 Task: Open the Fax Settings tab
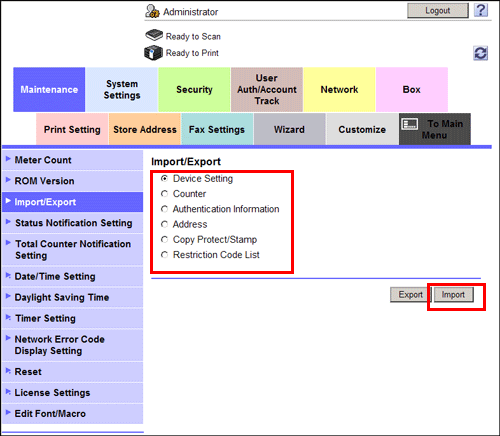tap(217, 129)
